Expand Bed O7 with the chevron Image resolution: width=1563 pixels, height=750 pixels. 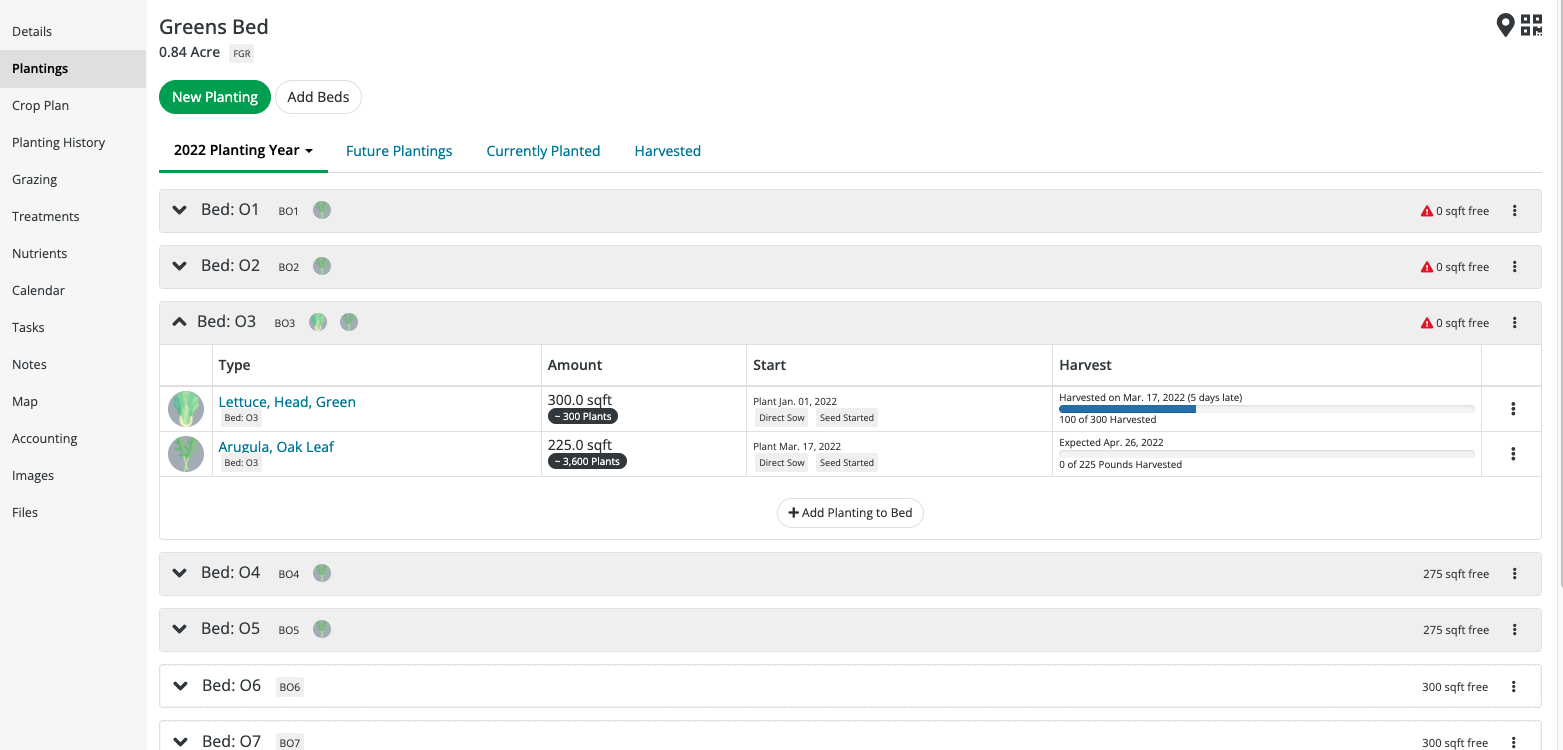click(181, 741)
